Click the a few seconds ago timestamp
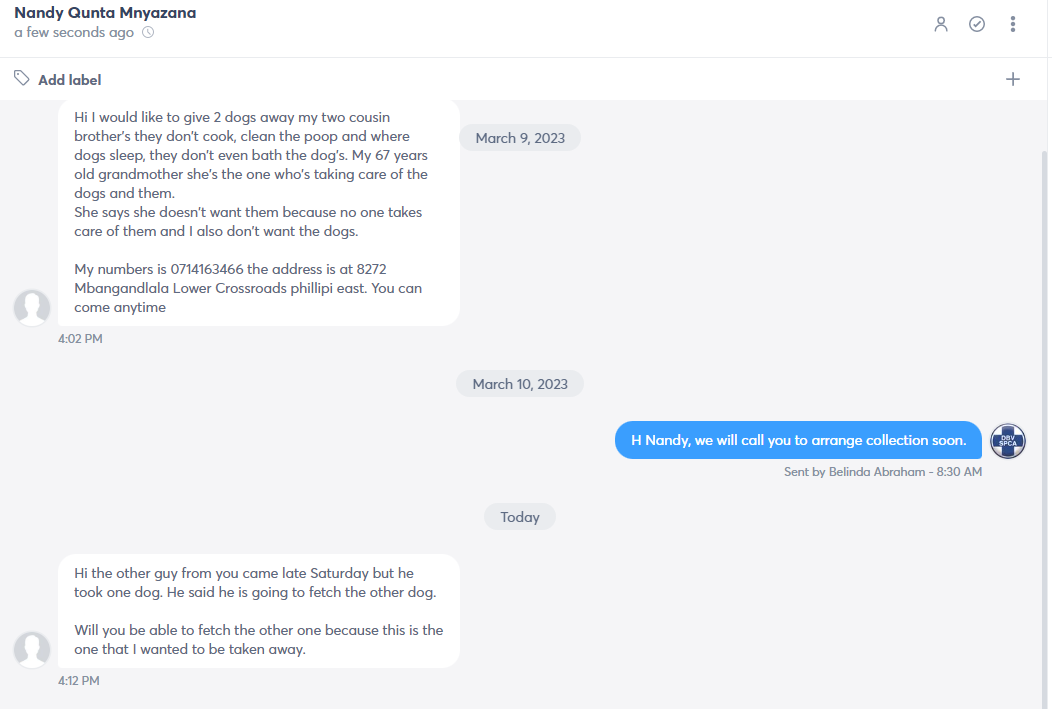The image size is (1052, 709). 74,32
